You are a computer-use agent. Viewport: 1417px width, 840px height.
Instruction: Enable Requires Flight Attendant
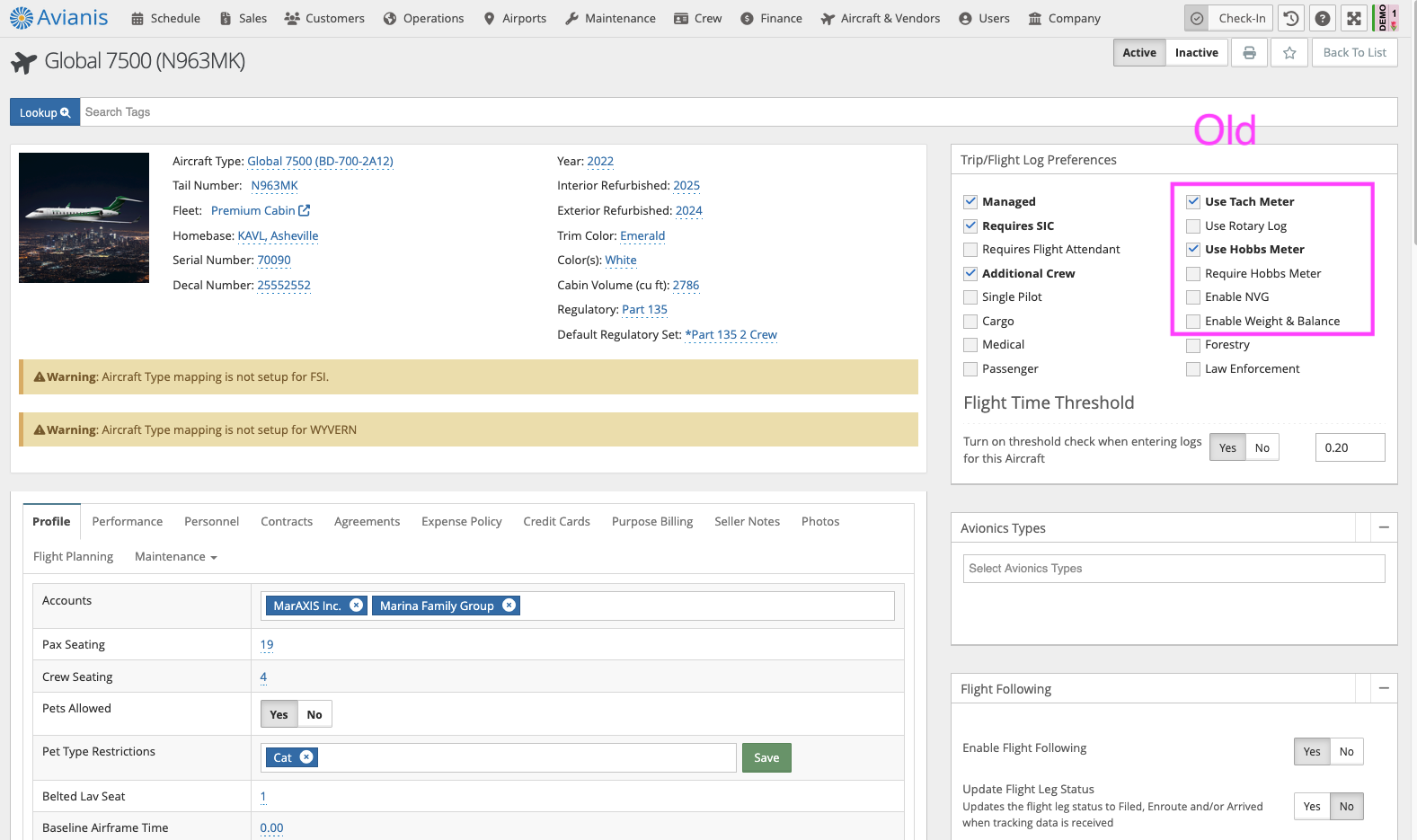click(970, 250)
